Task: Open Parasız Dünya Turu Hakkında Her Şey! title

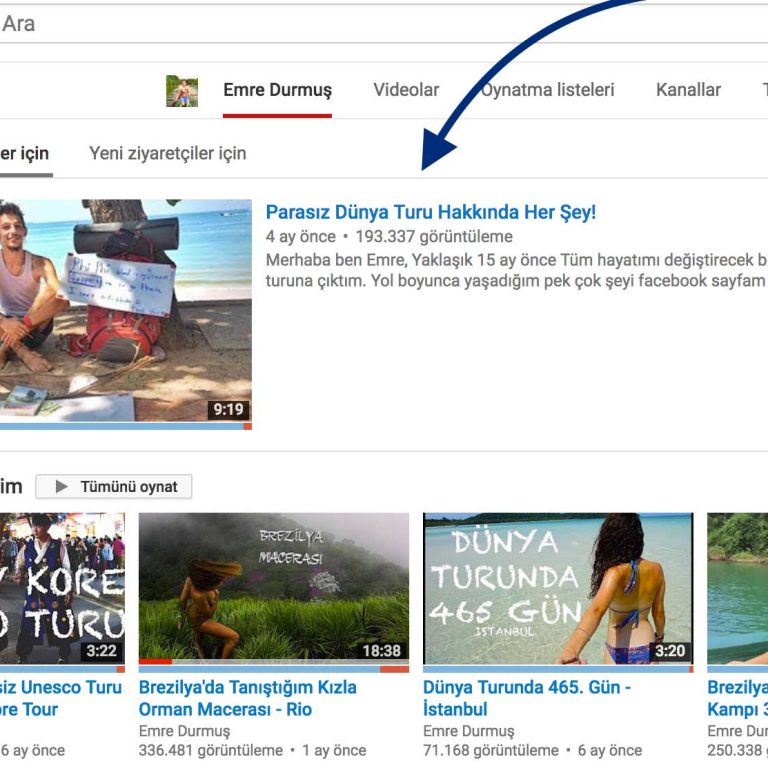Action: (430, 212)
